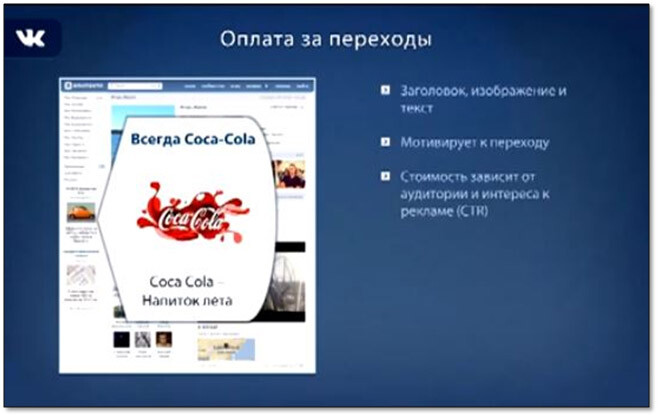Click the VKontakte logo in page header

pos(84,86)
